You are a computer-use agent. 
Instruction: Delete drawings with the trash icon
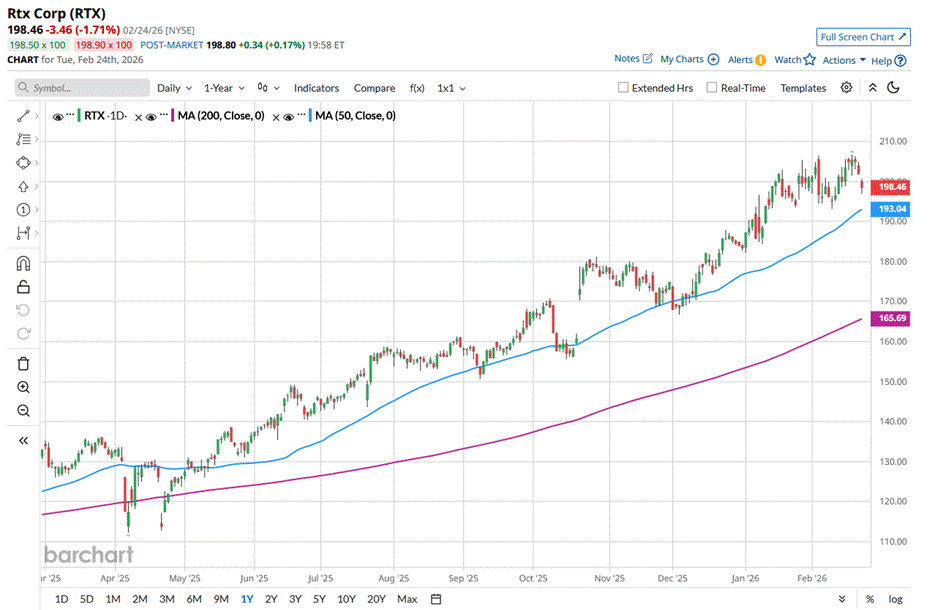click(23, 363)
